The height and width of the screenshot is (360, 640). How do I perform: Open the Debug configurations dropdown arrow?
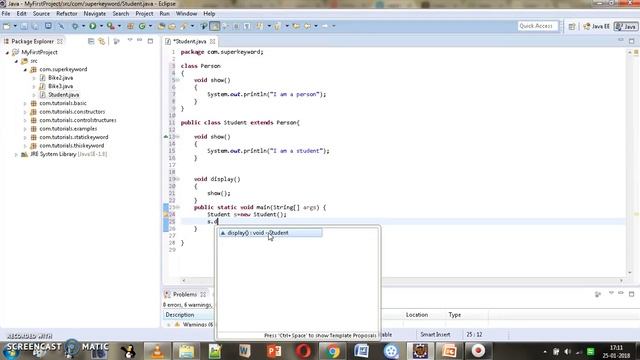(83, 26)
